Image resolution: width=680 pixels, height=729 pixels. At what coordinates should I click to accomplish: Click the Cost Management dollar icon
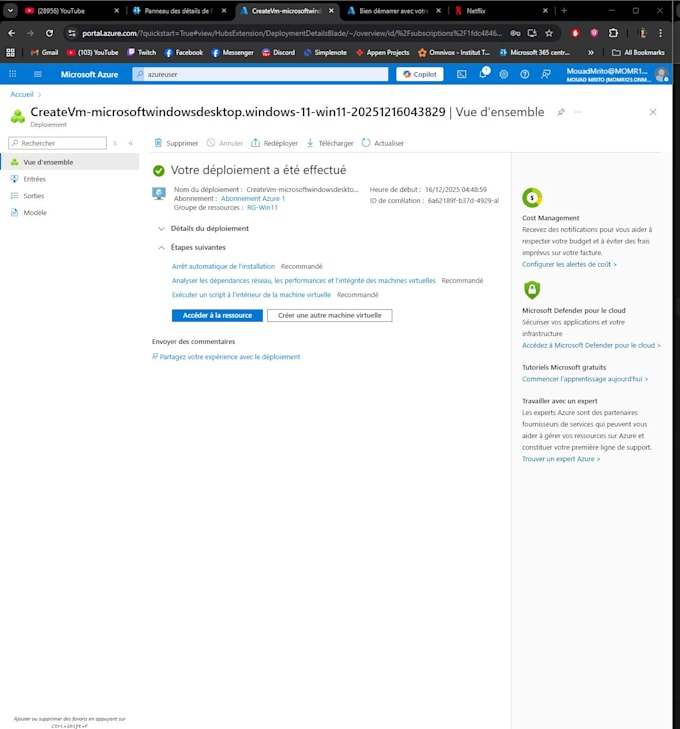click(x=532, y=198)
